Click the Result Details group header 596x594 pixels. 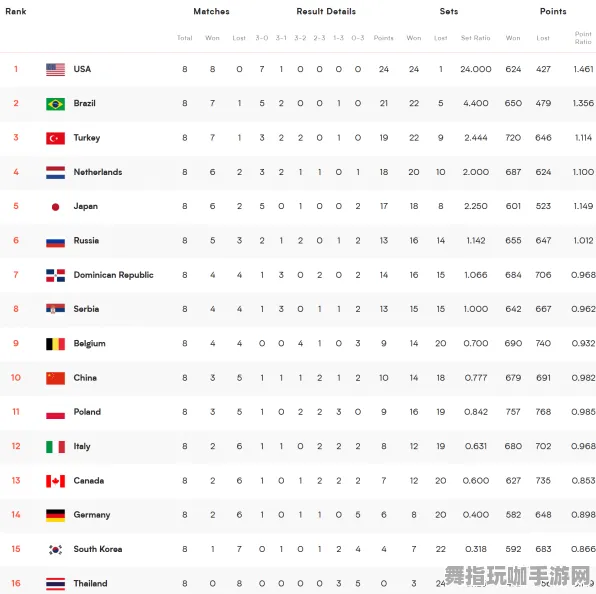326,11
